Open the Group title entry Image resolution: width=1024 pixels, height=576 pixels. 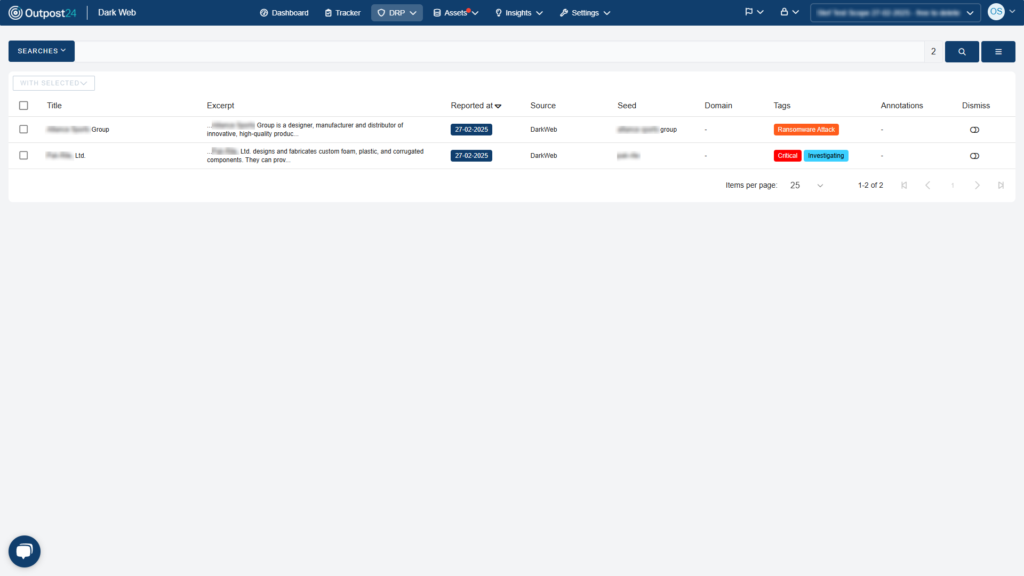coord(78,129)
